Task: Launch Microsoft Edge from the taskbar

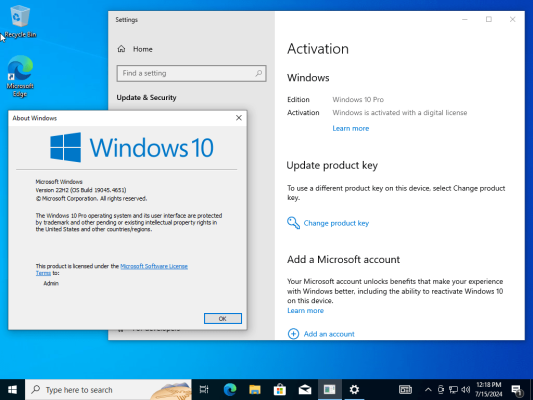Action: point(230,389)
